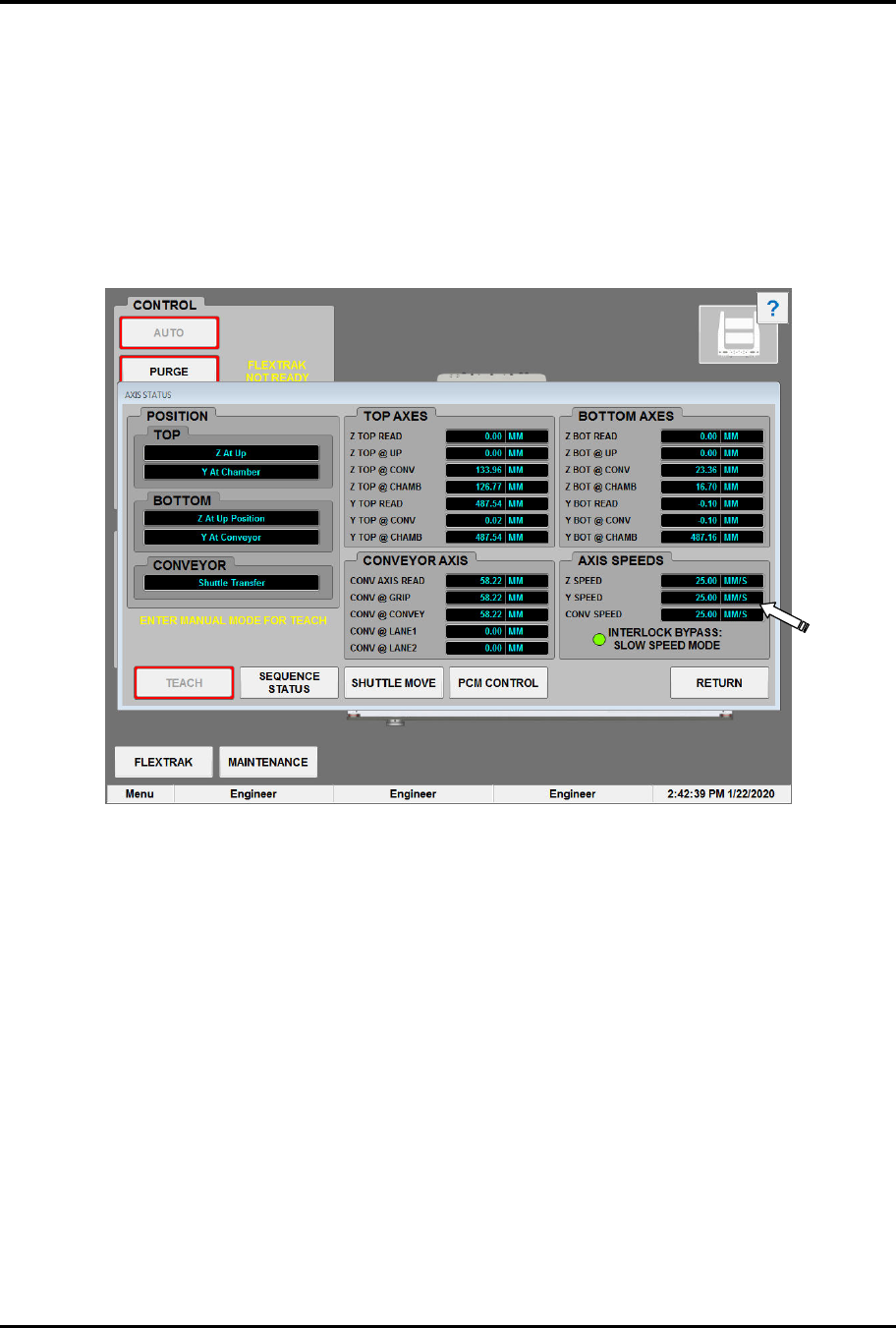Open the Menu in status bar

[140, 794]
